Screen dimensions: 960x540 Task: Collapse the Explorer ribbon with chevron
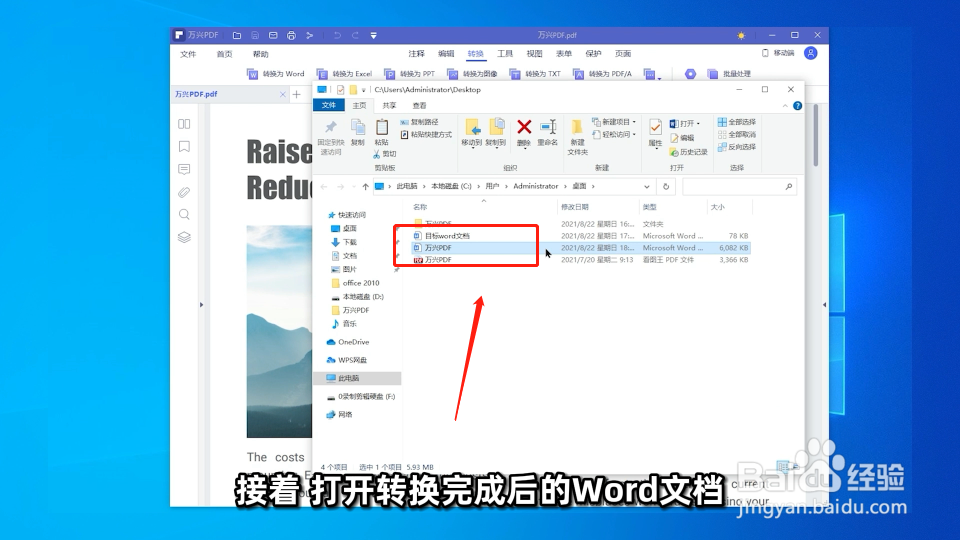785,106
